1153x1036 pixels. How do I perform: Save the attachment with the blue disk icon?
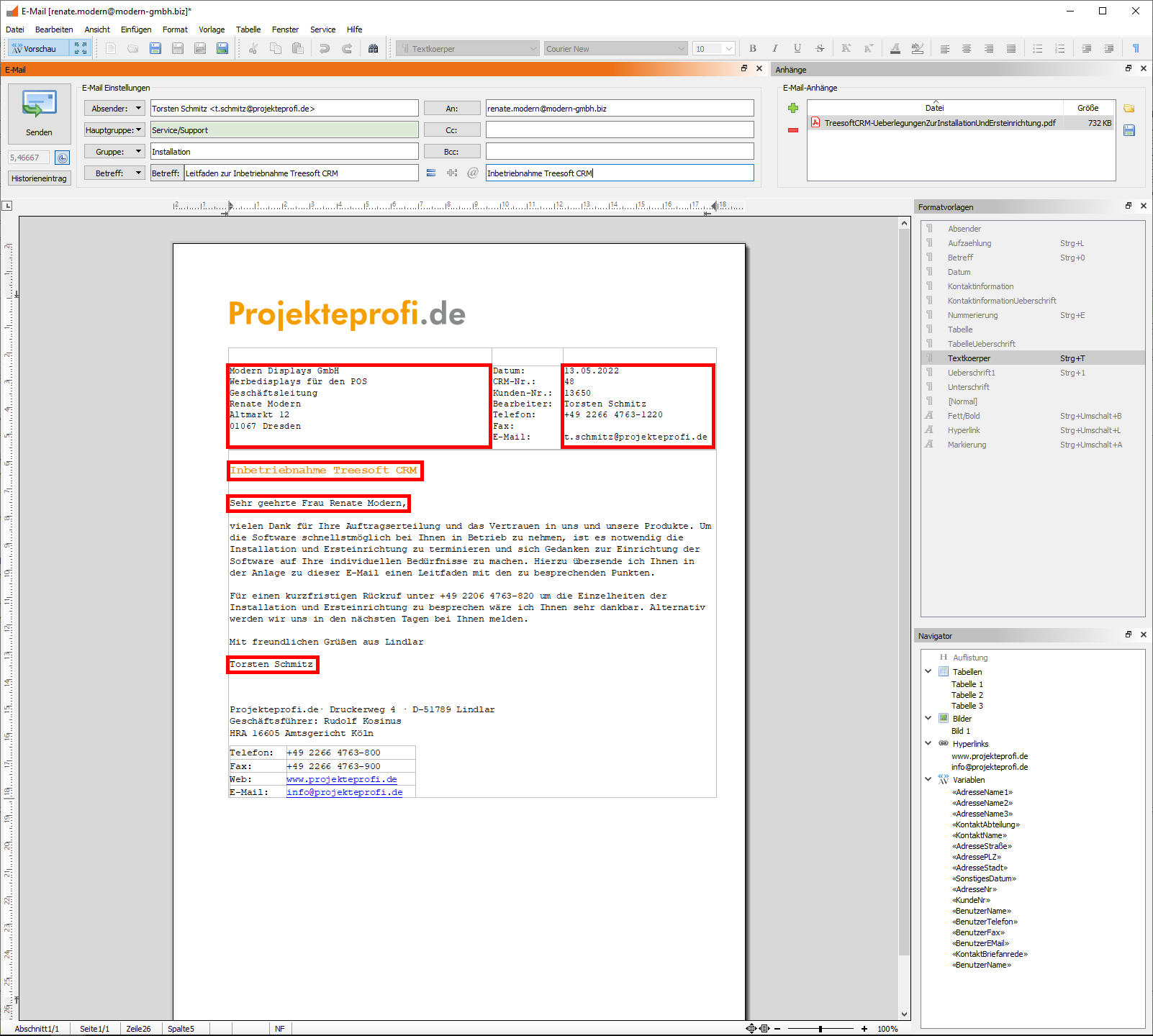(1129, 130)
